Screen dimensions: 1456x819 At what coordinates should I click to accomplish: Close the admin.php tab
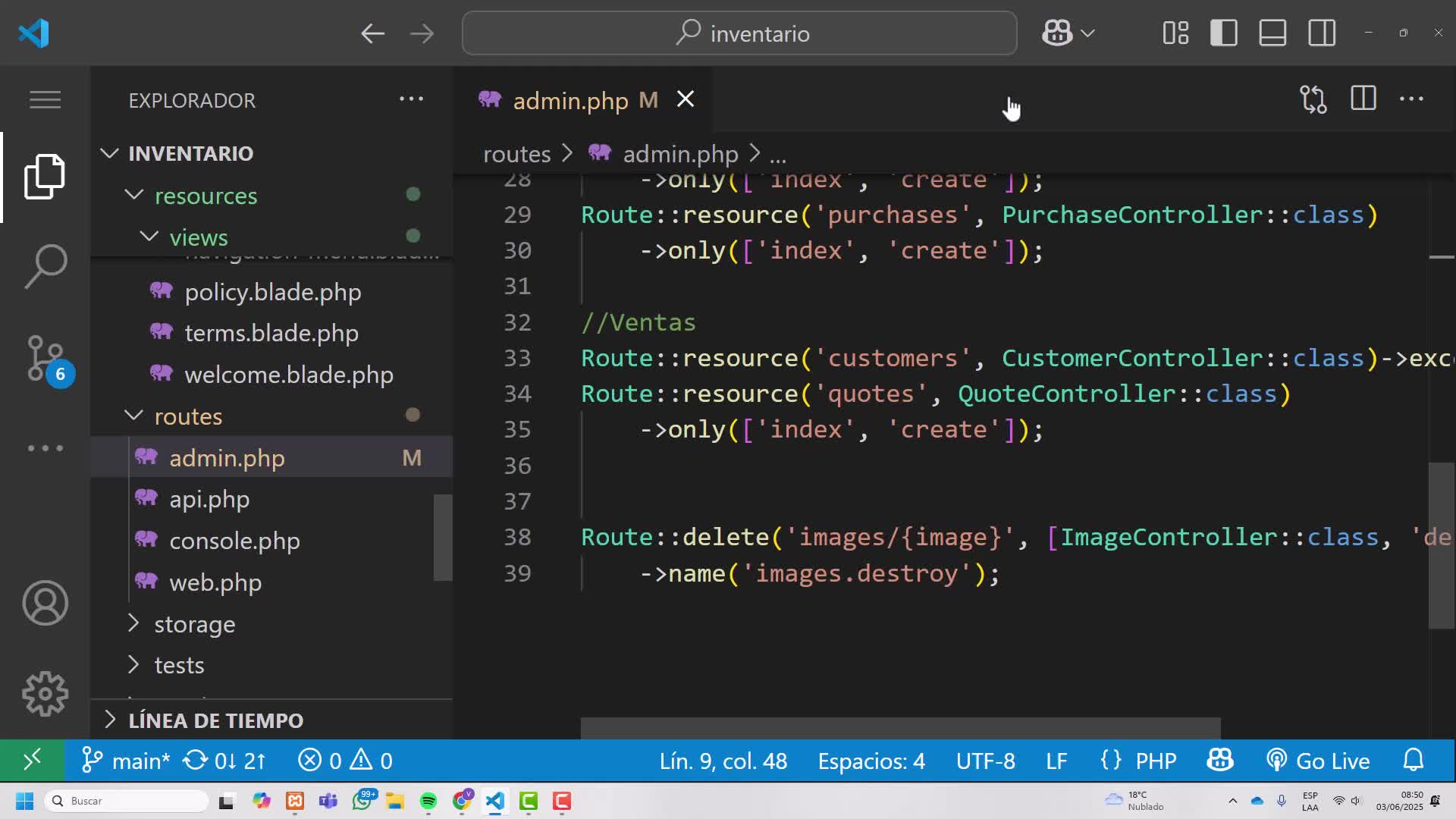click(x=686, y=99)
